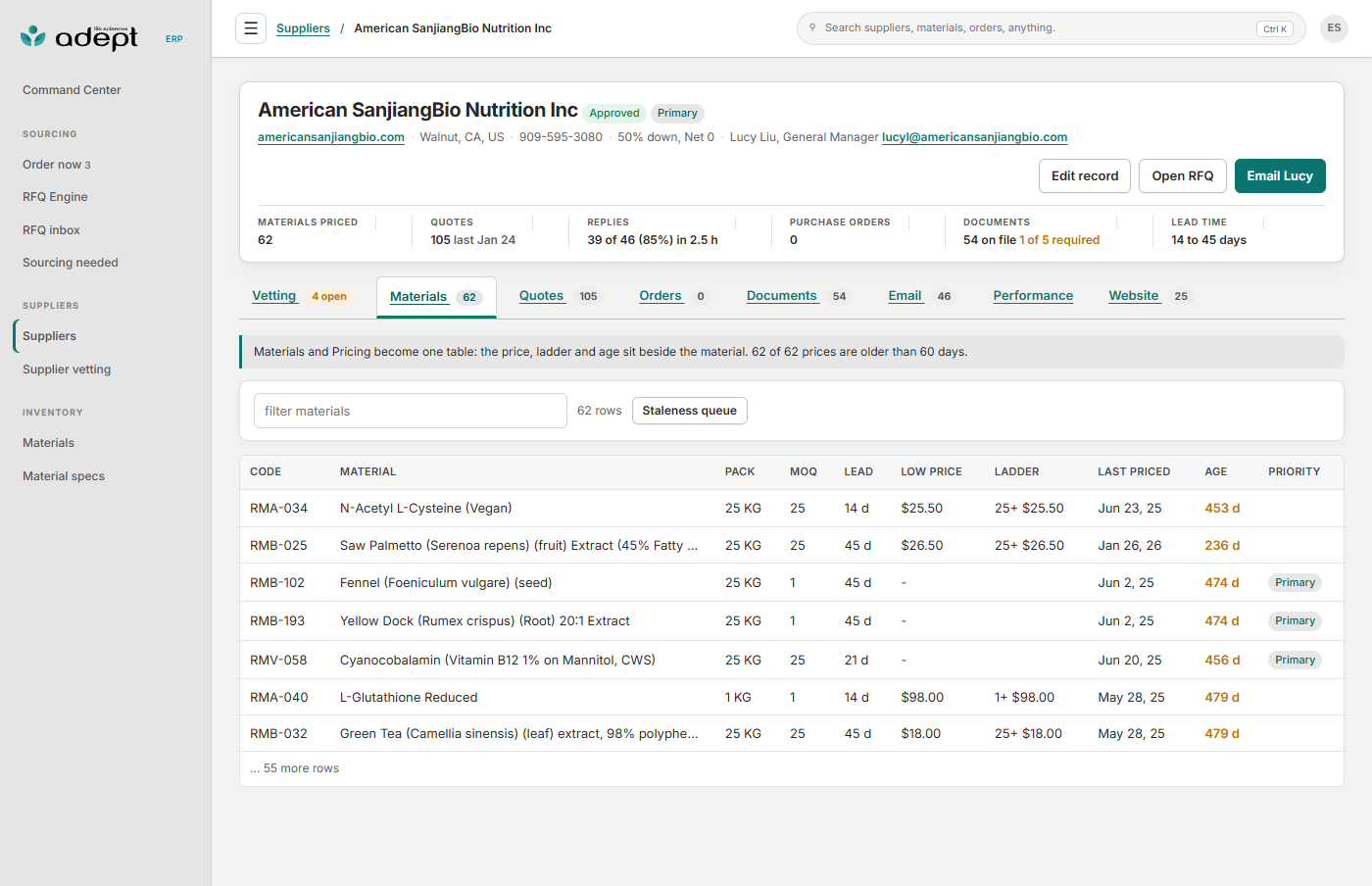Click the adept logo icon

coord(33,36)
